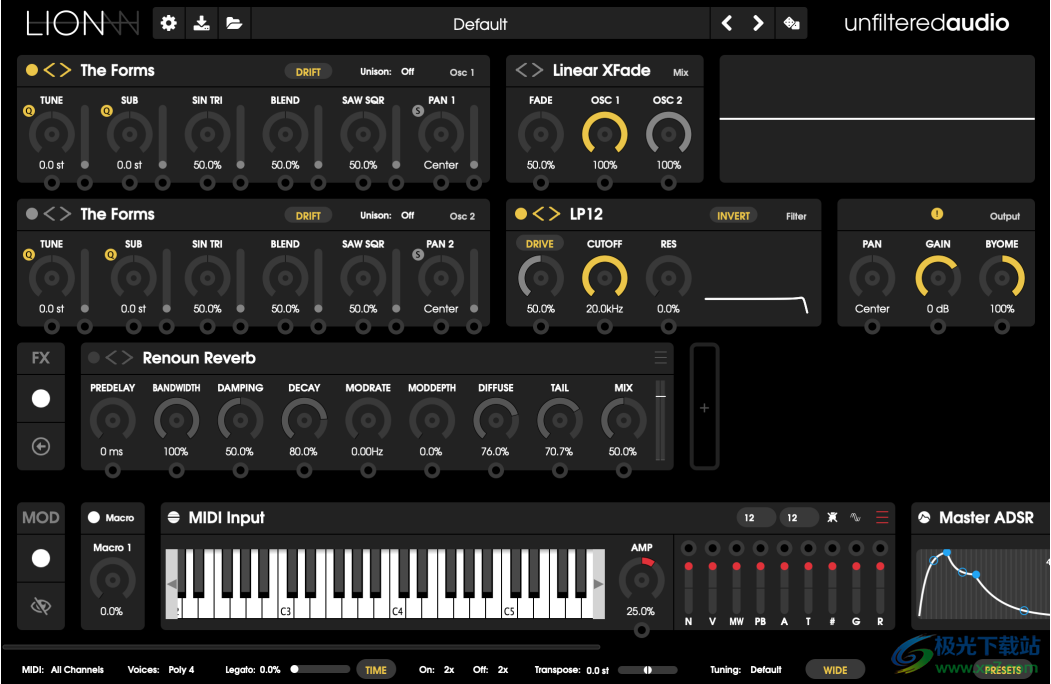Image resolution: width=1051 pixels, height=684 pixels.
Task: Click the save preset download icon
Action: 201,23
